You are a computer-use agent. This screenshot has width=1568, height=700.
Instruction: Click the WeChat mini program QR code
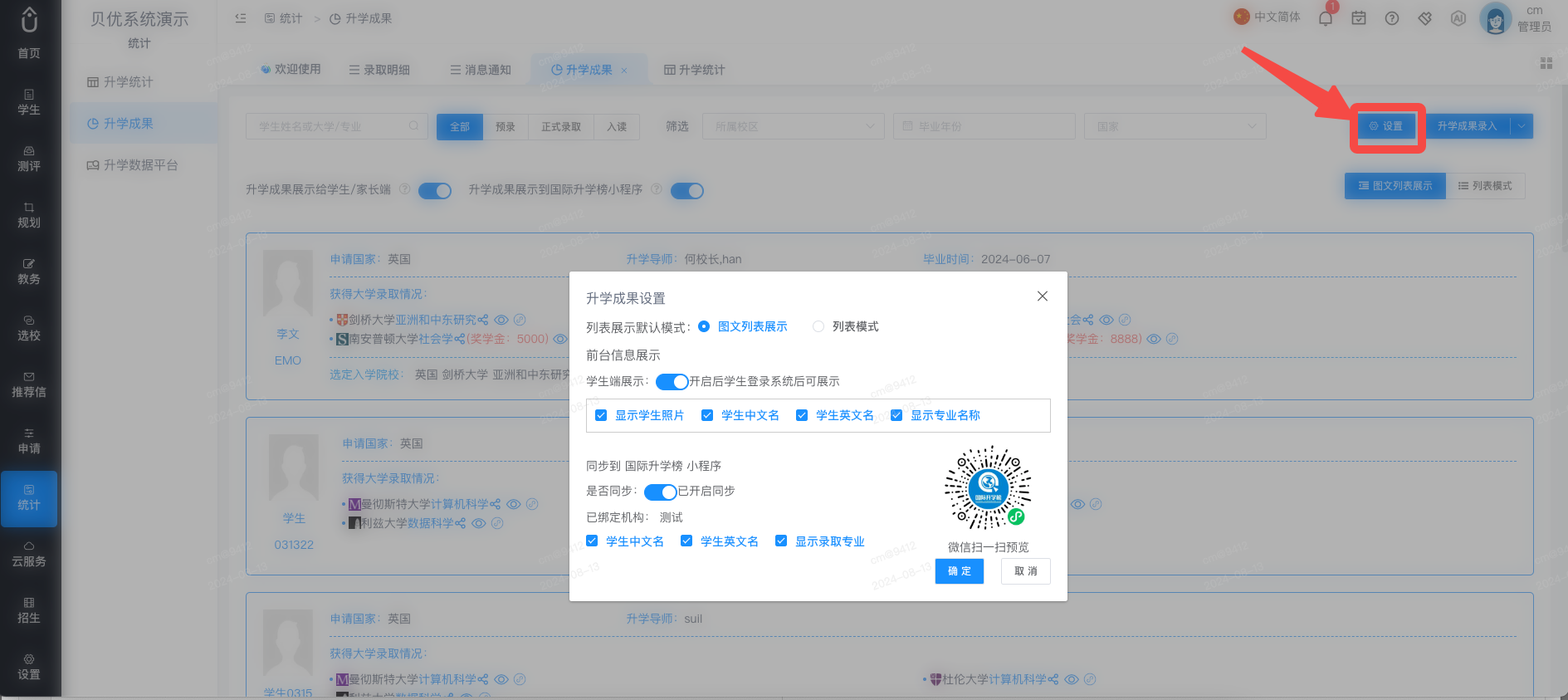[x=988, y=488]
